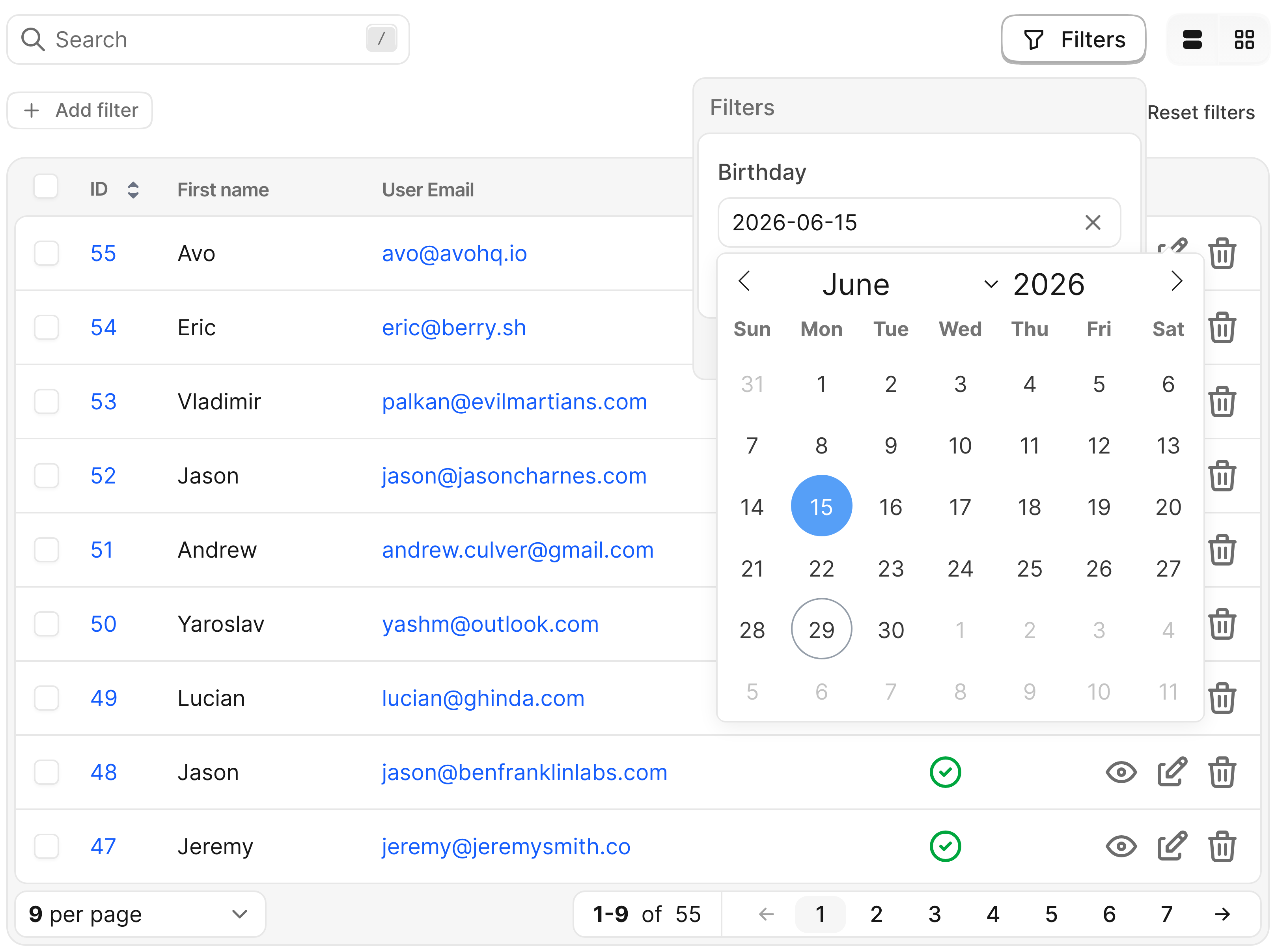This screenshot has height=952, width=1276.
Task: Select June 30 in the calendar
Action: point(891,629)
